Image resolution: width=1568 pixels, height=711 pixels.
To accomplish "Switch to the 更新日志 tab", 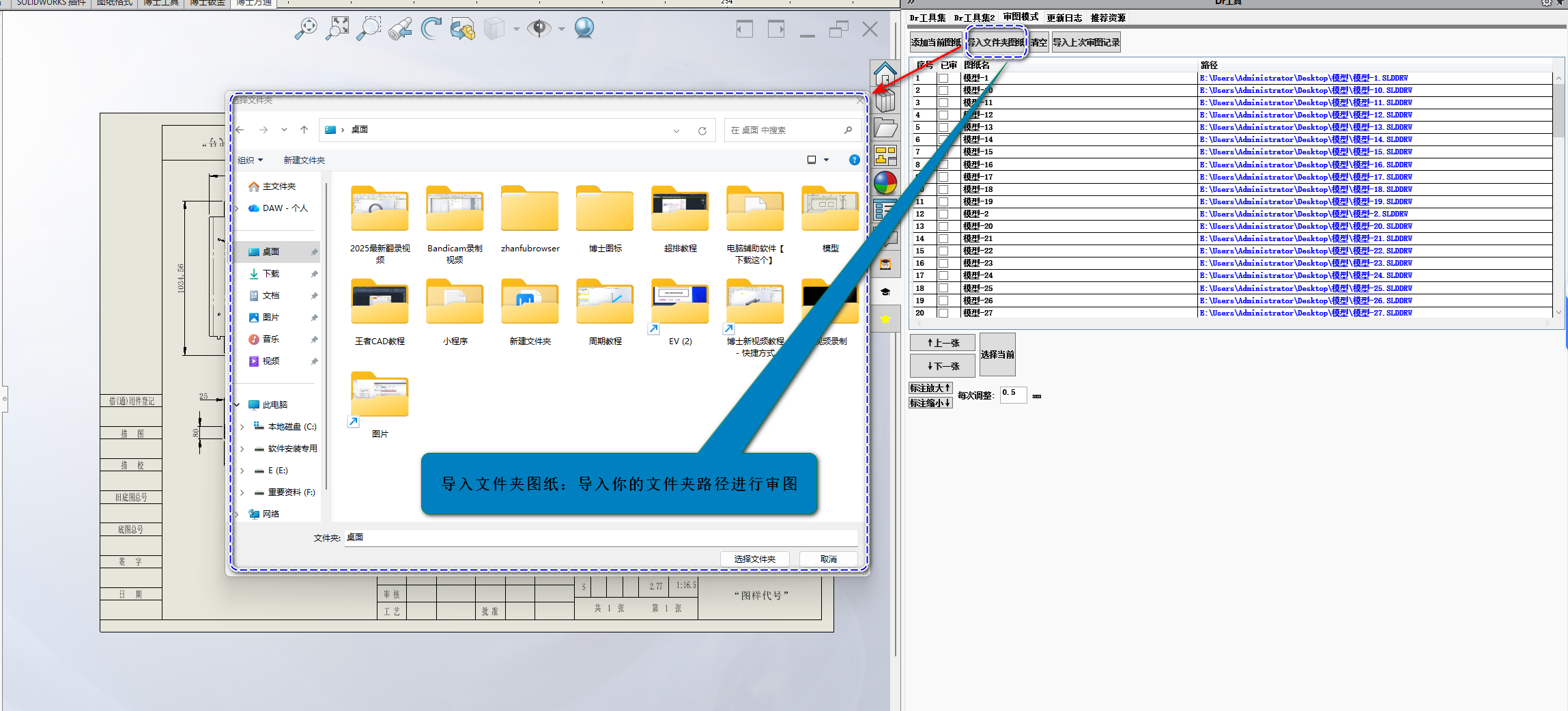I will point(1064,18).
